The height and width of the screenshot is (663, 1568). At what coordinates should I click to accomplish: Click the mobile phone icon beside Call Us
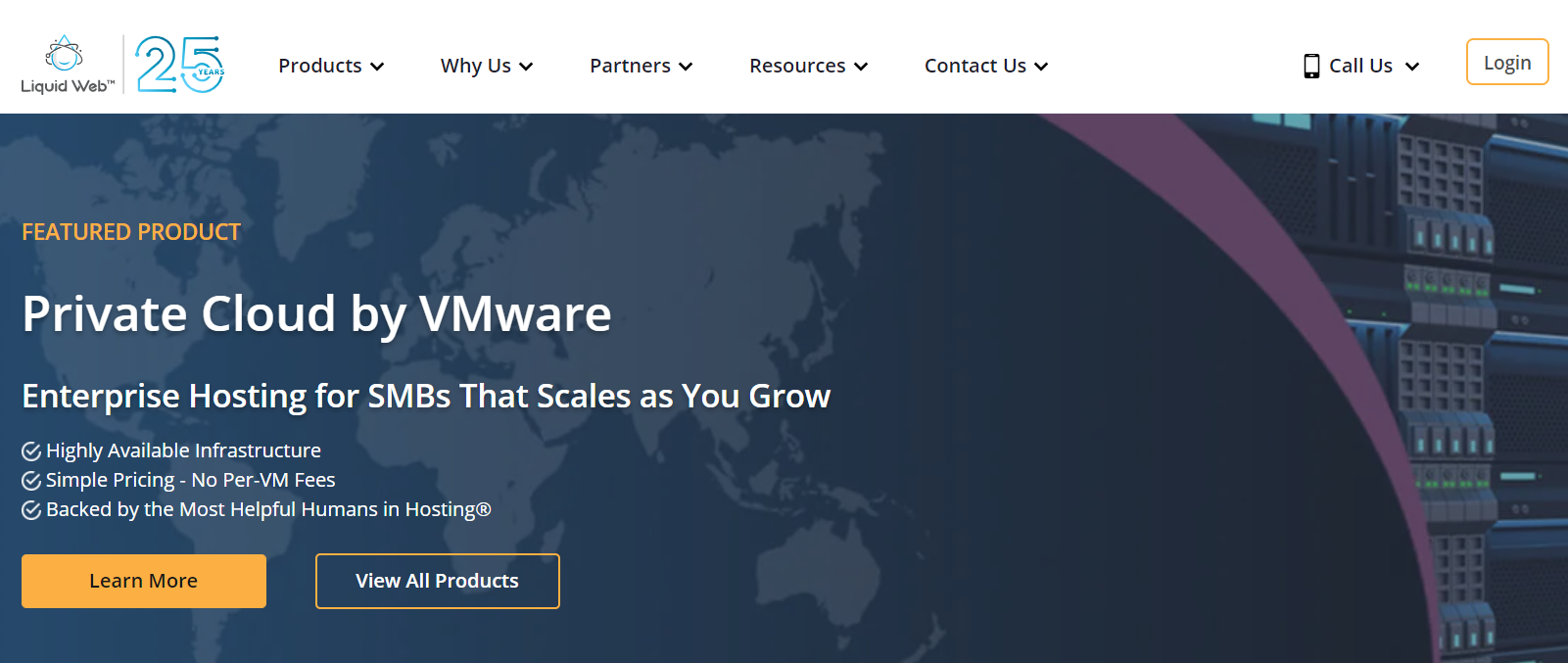click(x=1311, y=66)
